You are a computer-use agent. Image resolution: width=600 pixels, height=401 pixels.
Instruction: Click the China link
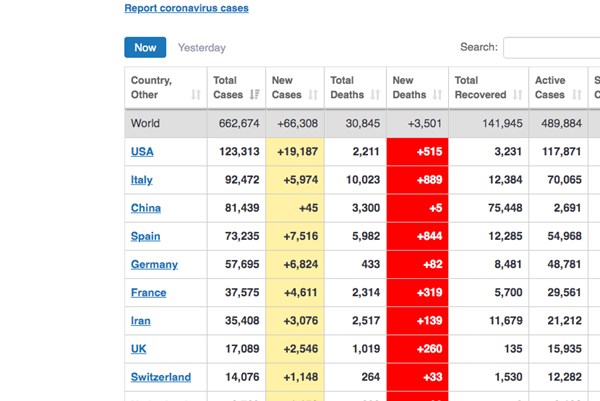click(145, 208)
